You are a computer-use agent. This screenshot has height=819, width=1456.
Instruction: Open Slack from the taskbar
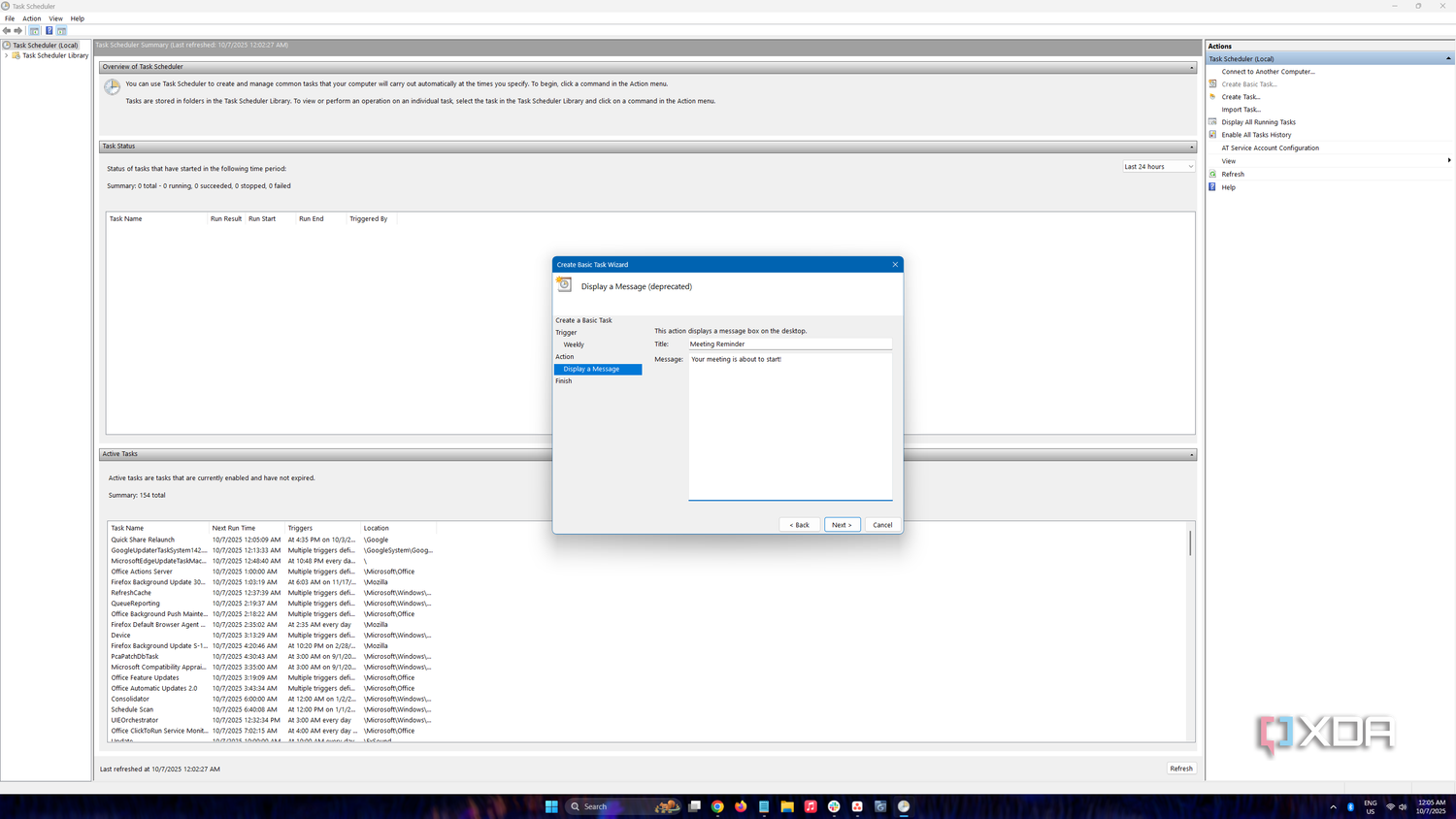click(834, 806)
